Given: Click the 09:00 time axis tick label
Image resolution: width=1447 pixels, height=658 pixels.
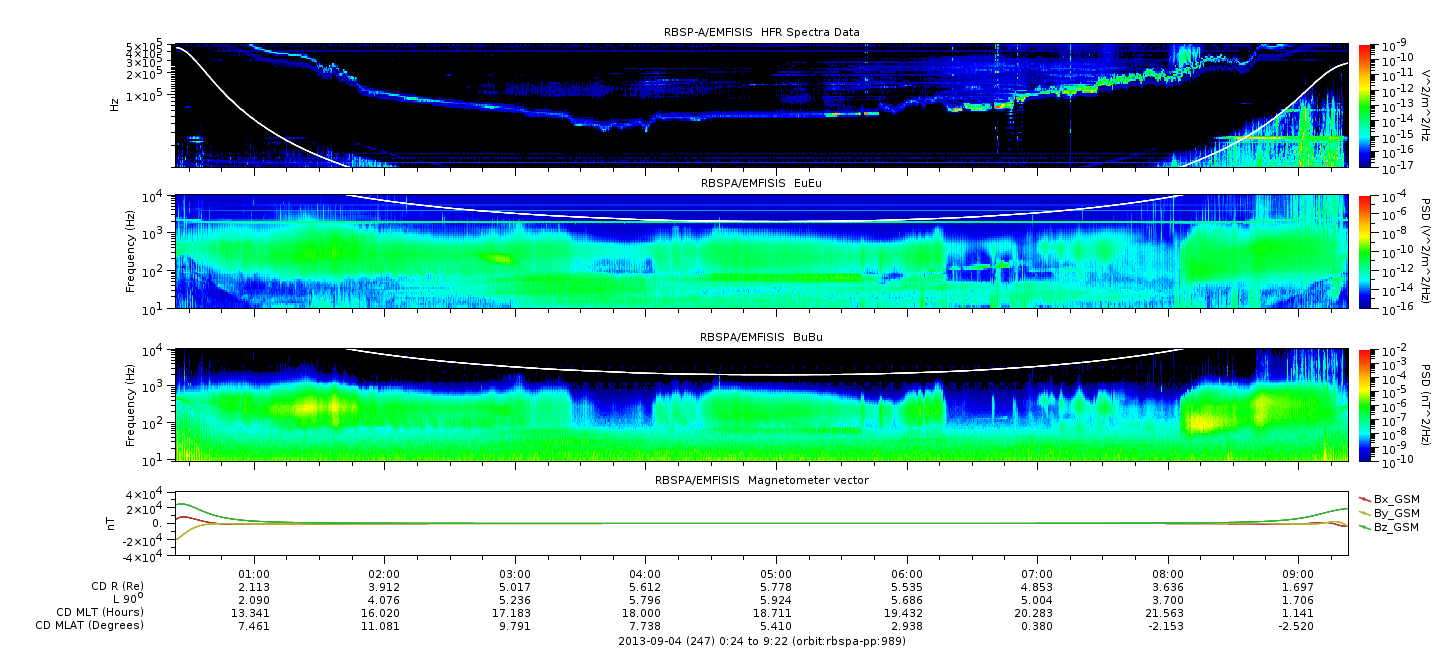Looking at the screenshot, I should [1298, 573].
